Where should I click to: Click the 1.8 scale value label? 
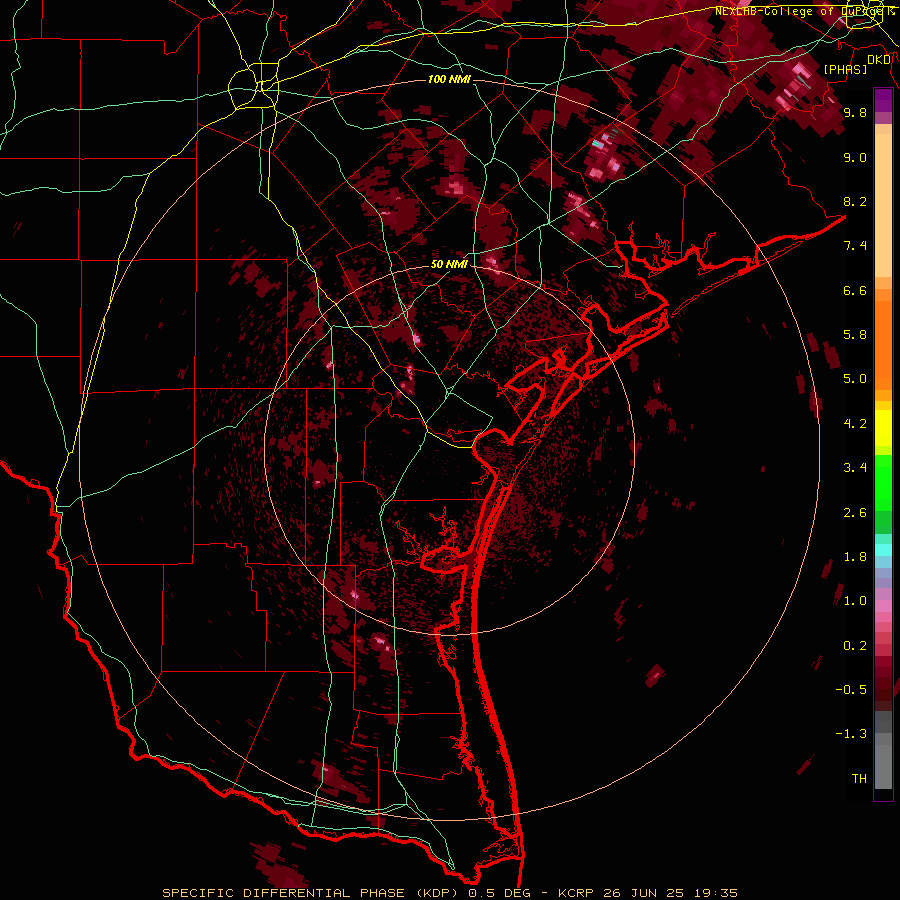pyautogui.click(x=855, y=557)
